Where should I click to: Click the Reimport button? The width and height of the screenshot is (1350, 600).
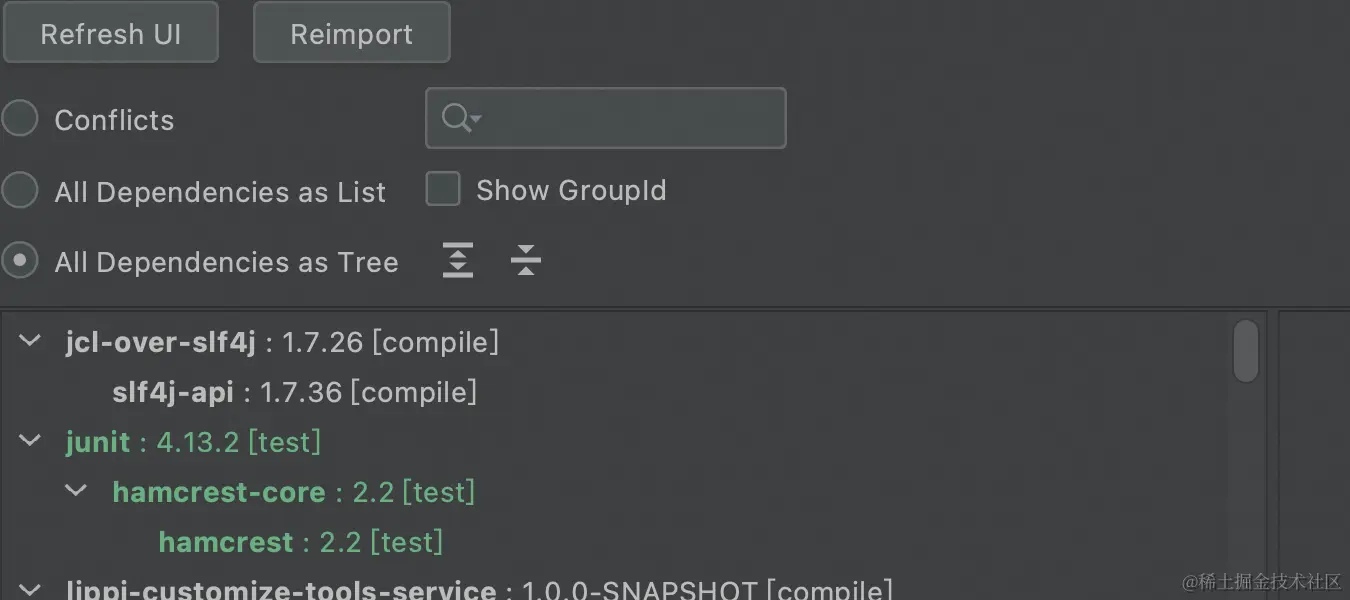[351, 33]
